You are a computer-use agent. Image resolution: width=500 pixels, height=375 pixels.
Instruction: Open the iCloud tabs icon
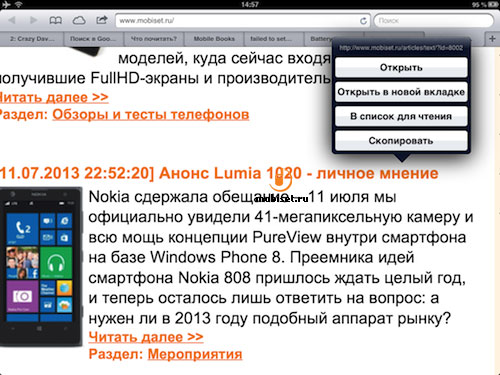(79, 20)
